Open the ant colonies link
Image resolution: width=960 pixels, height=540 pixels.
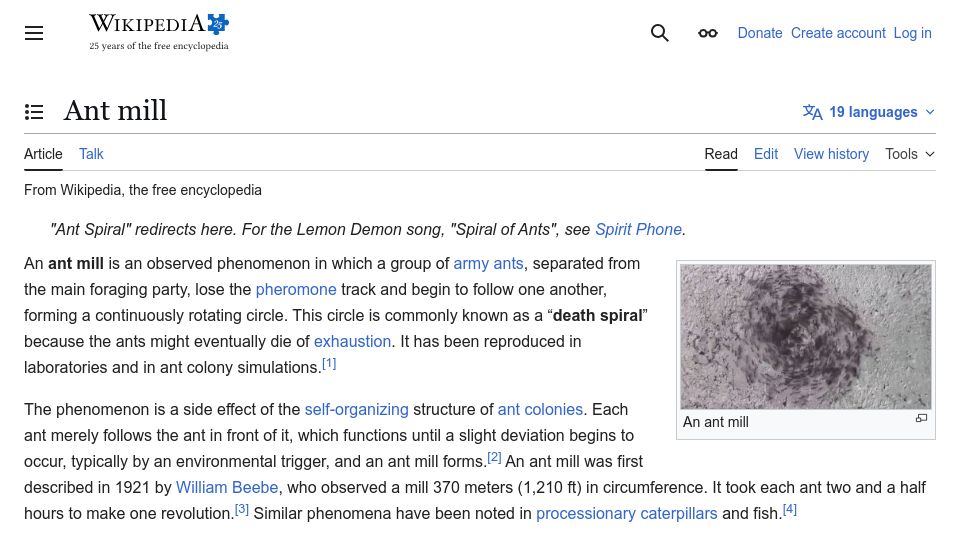(540, 409)
